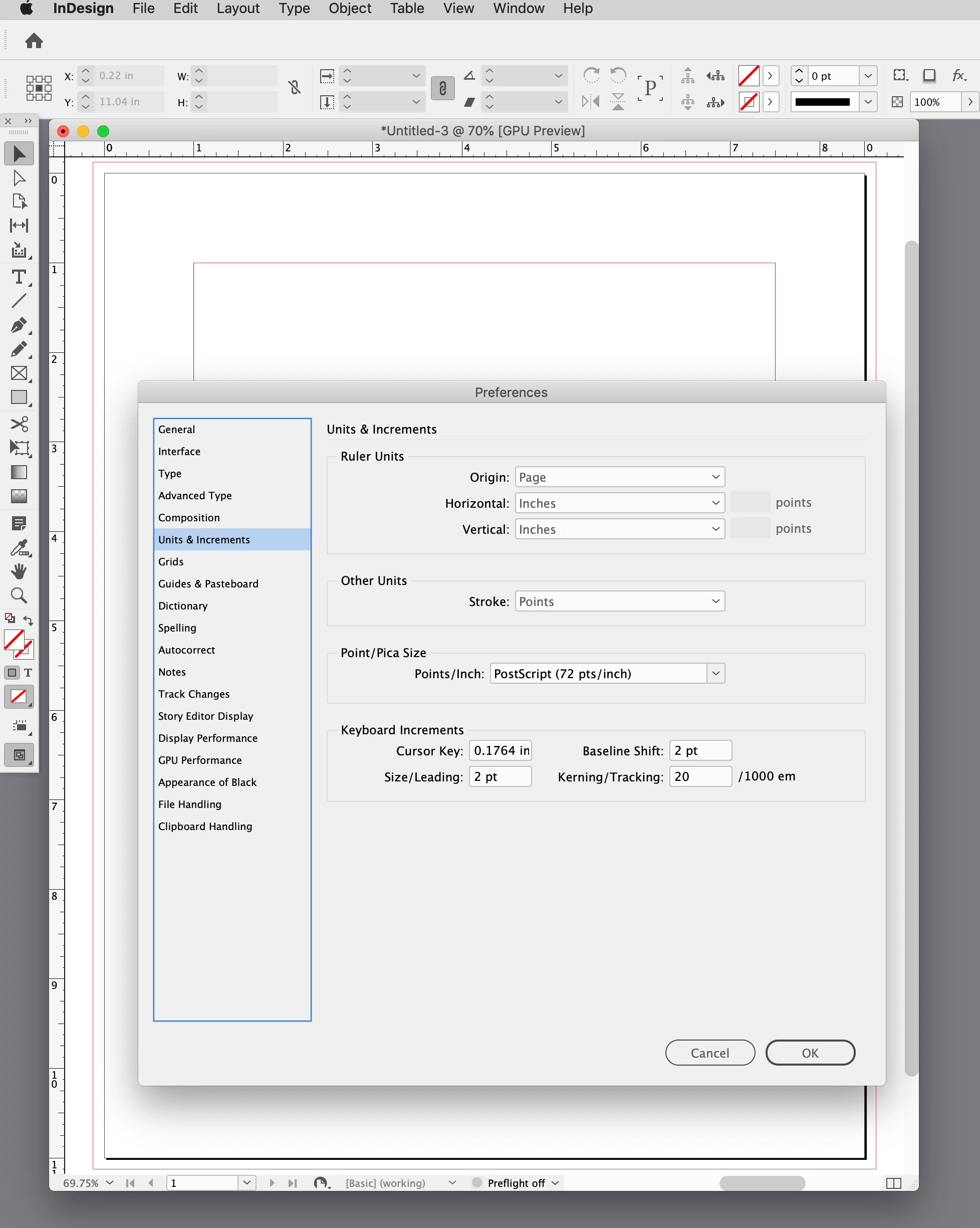Click the black stroke style swatch
Viewport: 980px width, 1228px height.
822,102
